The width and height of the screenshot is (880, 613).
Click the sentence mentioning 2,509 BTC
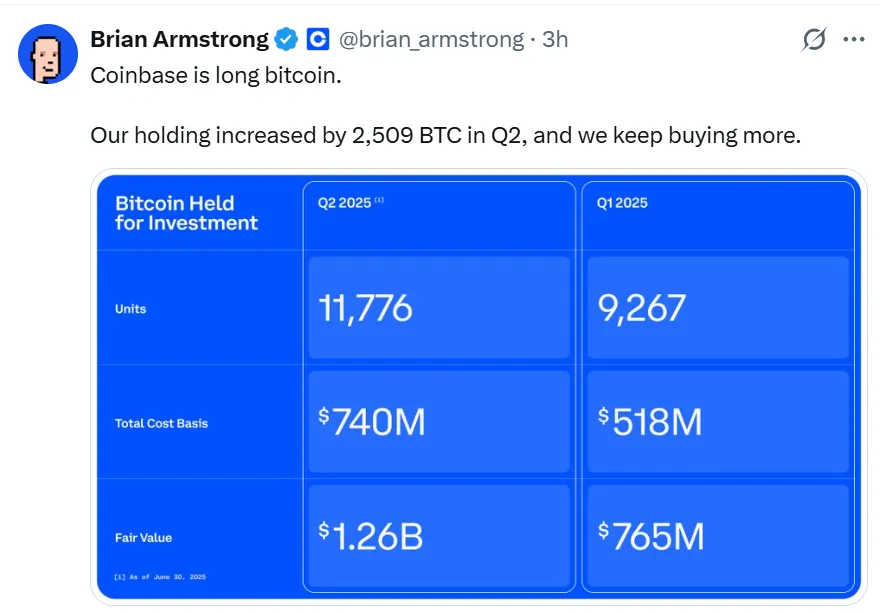pyautogui.click(x=445, y=135)
